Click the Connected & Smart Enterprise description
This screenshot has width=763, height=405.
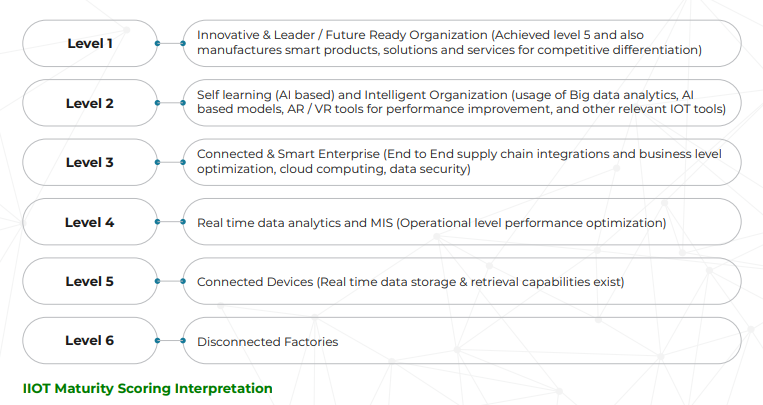coord(462,162)
